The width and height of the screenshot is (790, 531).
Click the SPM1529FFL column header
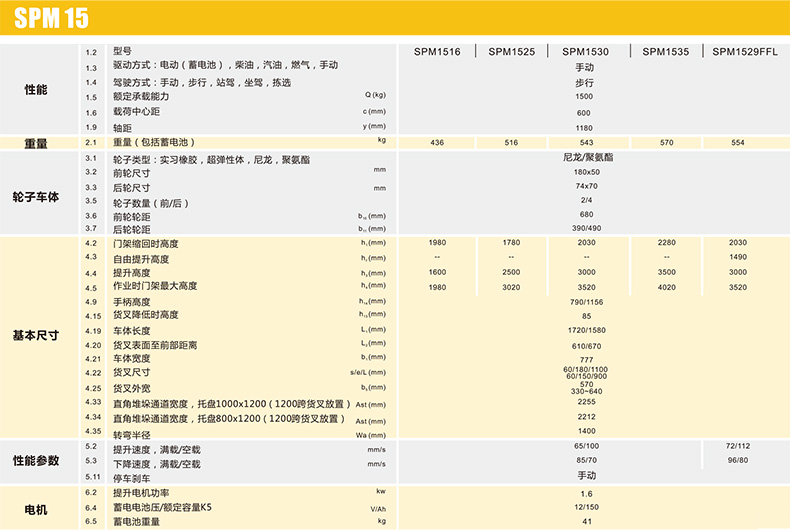tap(743, 51)
